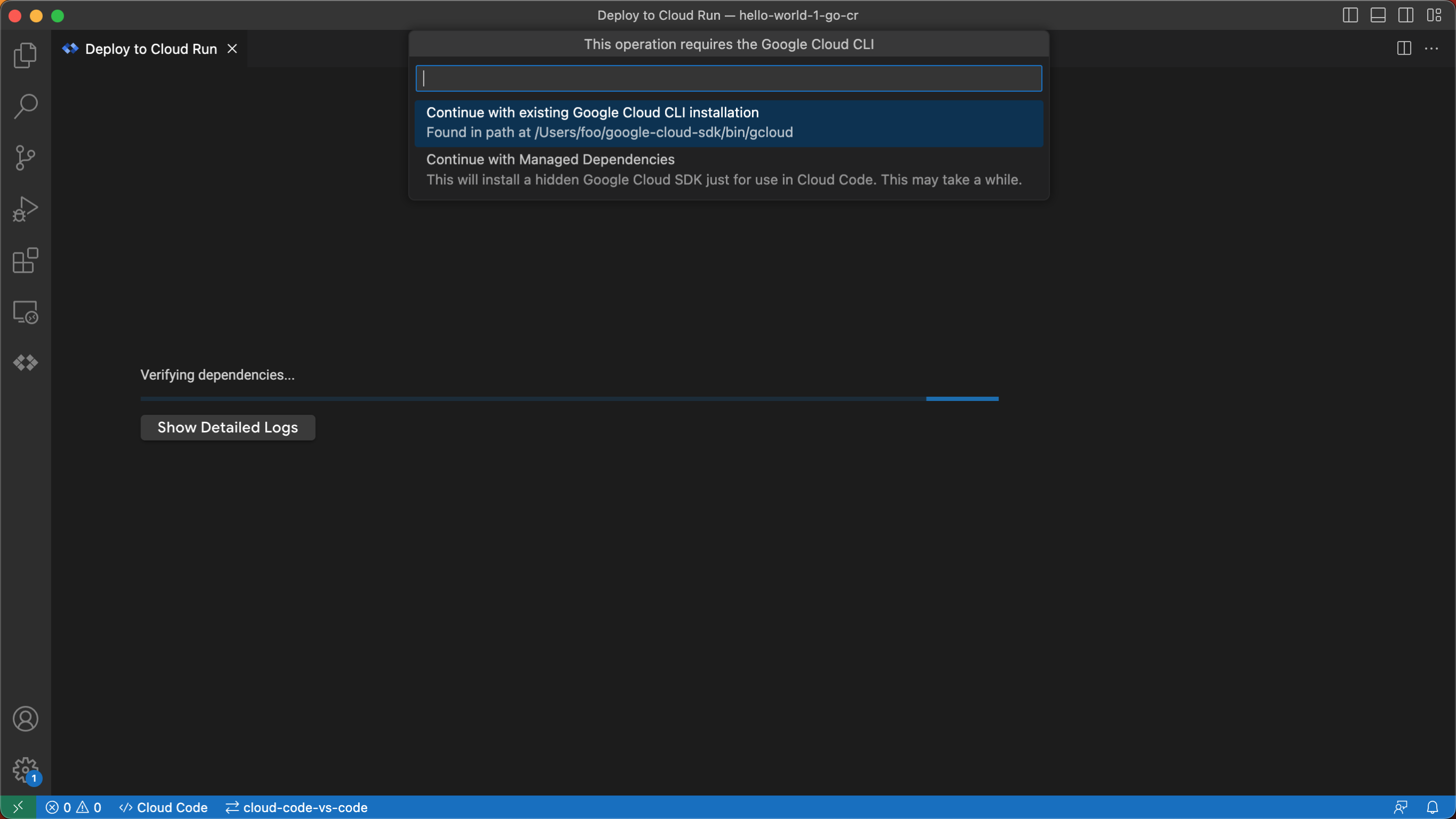
Task: Click Show Detailed Logs button
Action: click(x=228, y=427)
